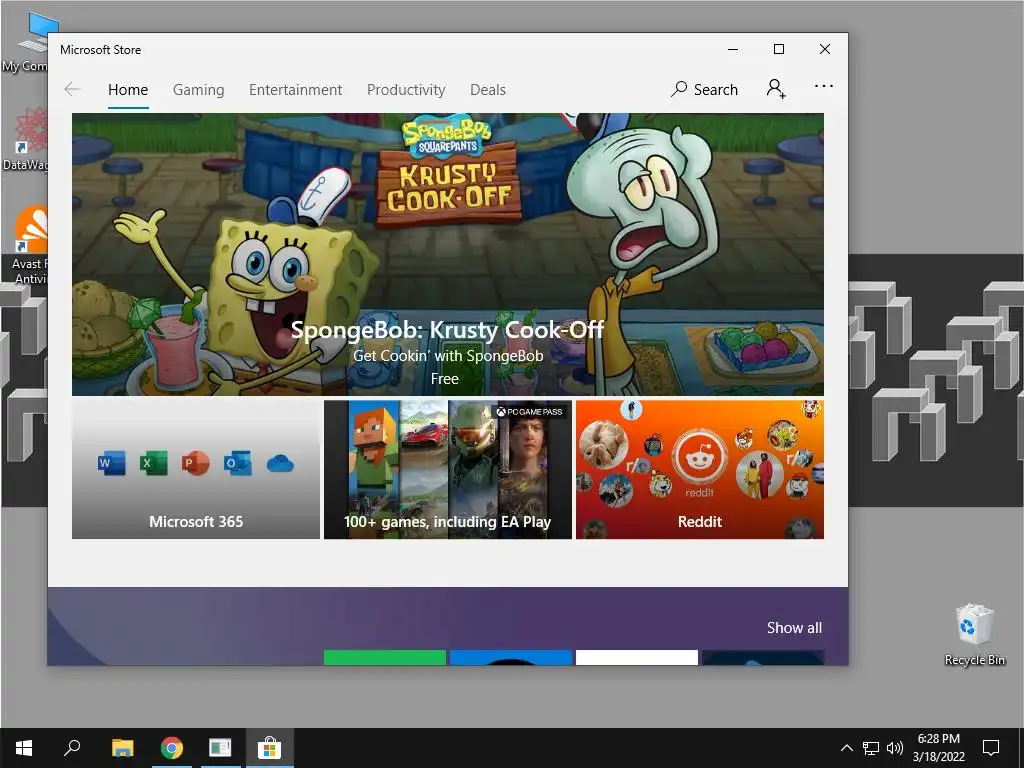Click the Show all link
The image size is (1024, 768).
(x=794, y=628)
